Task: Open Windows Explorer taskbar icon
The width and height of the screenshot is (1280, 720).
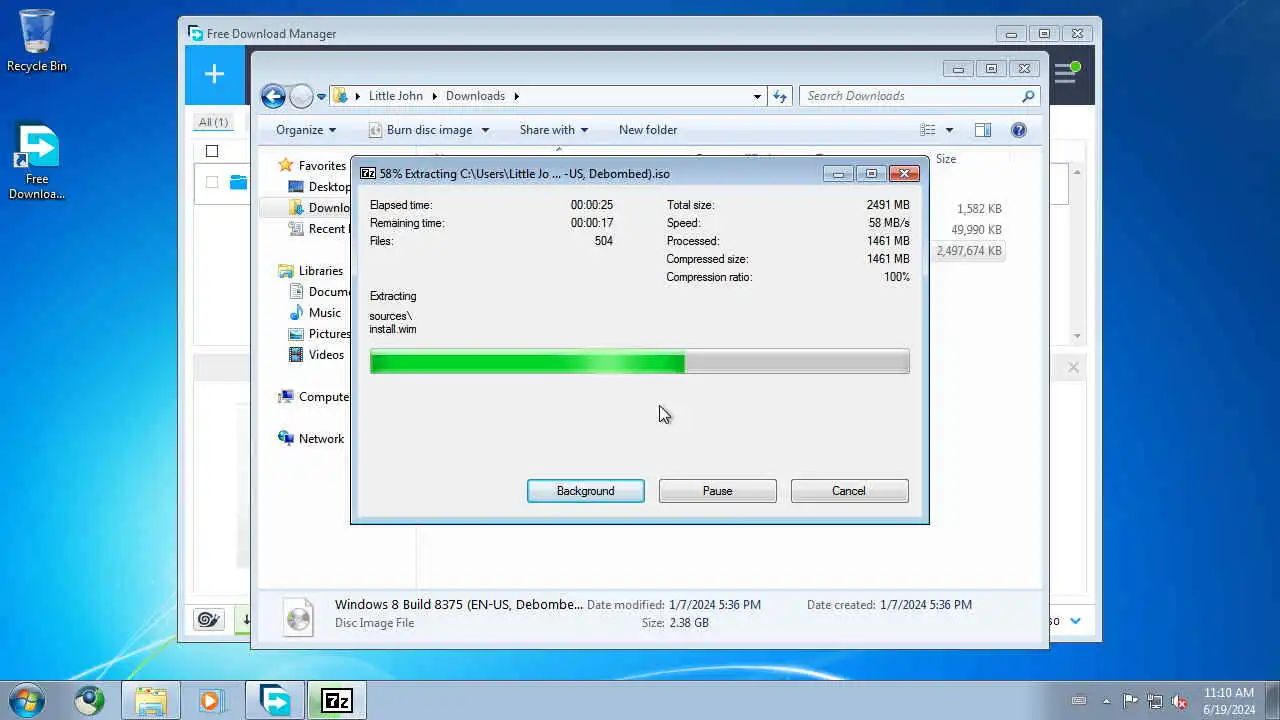Action: 150,701
